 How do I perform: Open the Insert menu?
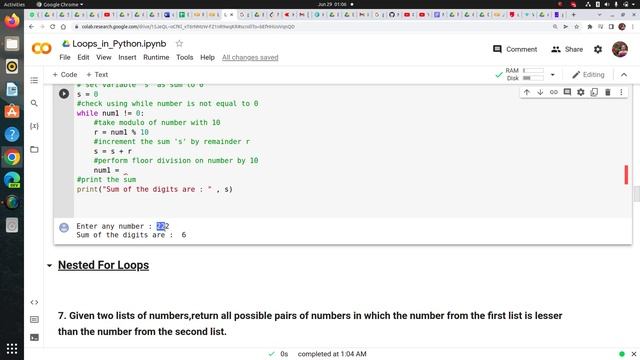(x=127, y=57)
